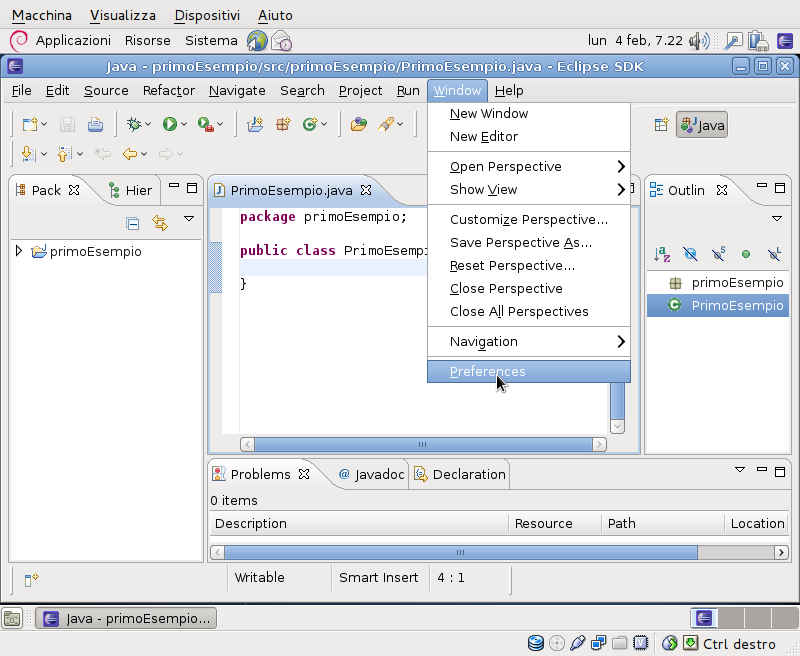The height and width of the screenshot is (656, 800).
Task: Go back with the yellow left arrow
Action: pyautogui.click(x=130, y=154)
